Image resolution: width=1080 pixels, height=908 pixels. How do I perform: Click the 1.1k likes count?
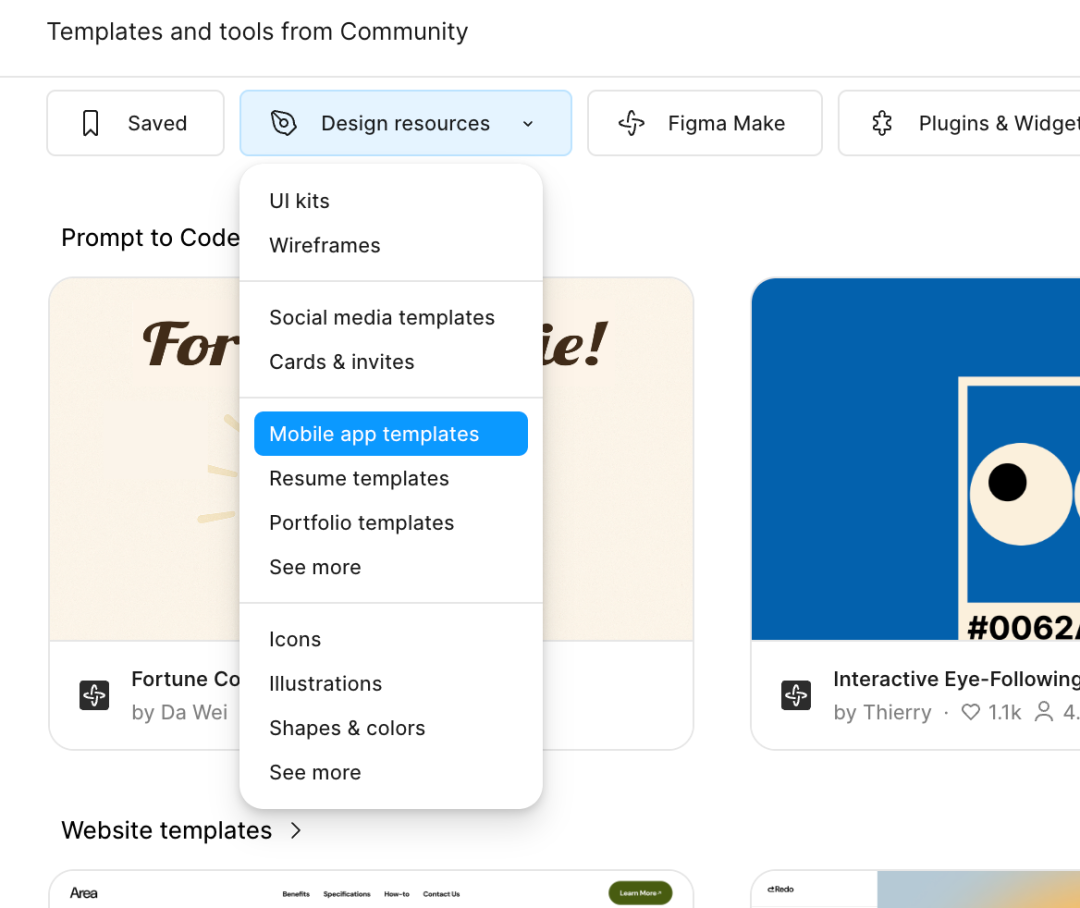coord(1004,712)
